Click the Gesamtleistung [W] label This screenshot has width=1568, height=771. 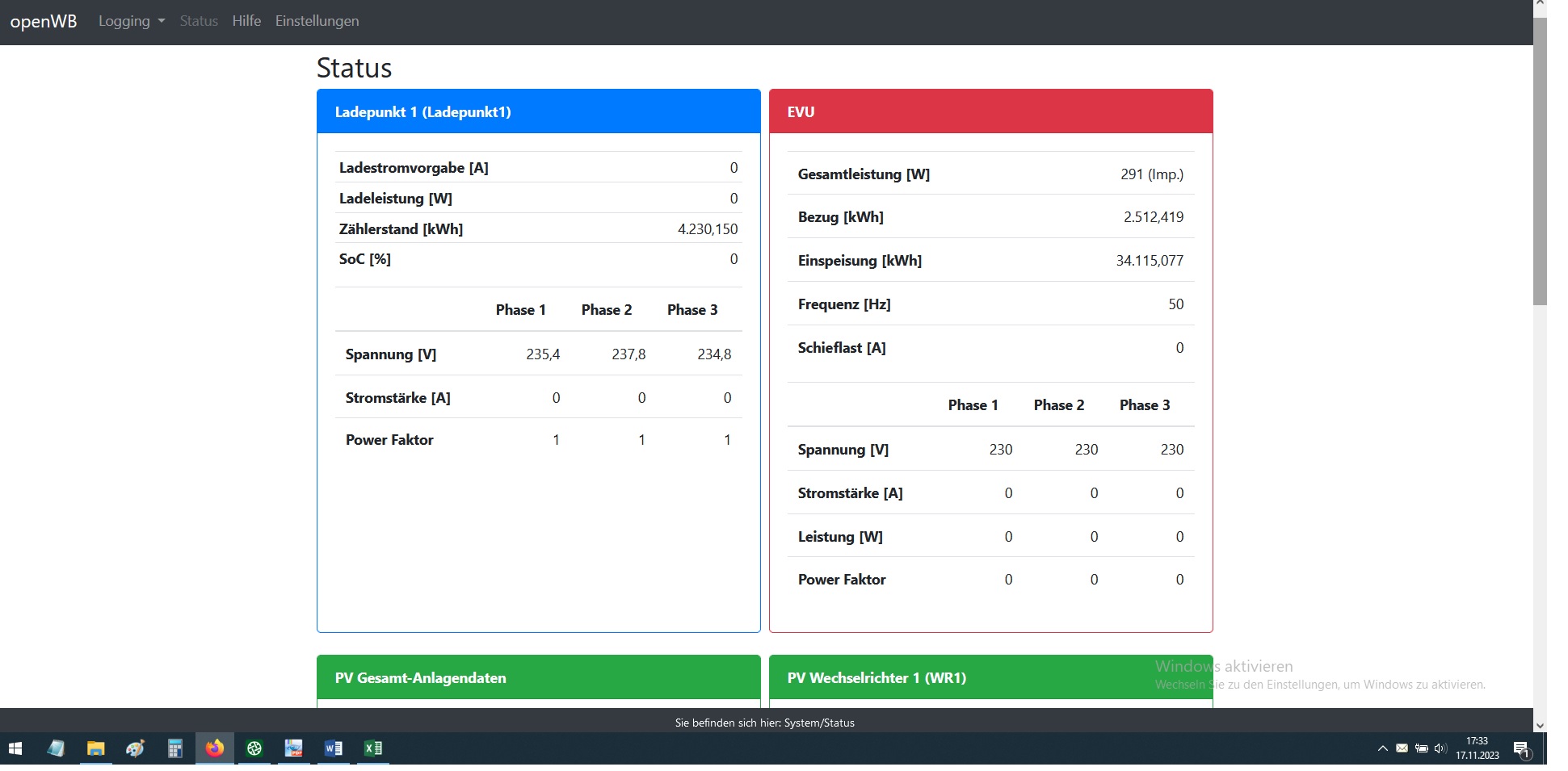[x=864, y=174]
